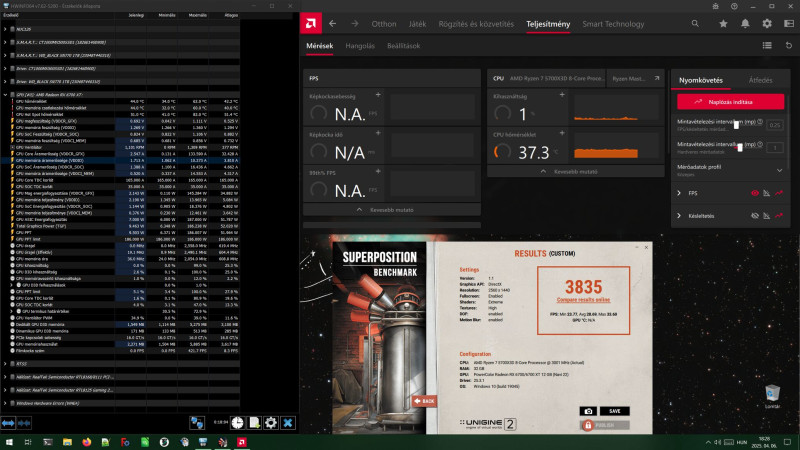Open Ryzen Master external link arrow

pos(657,79)
